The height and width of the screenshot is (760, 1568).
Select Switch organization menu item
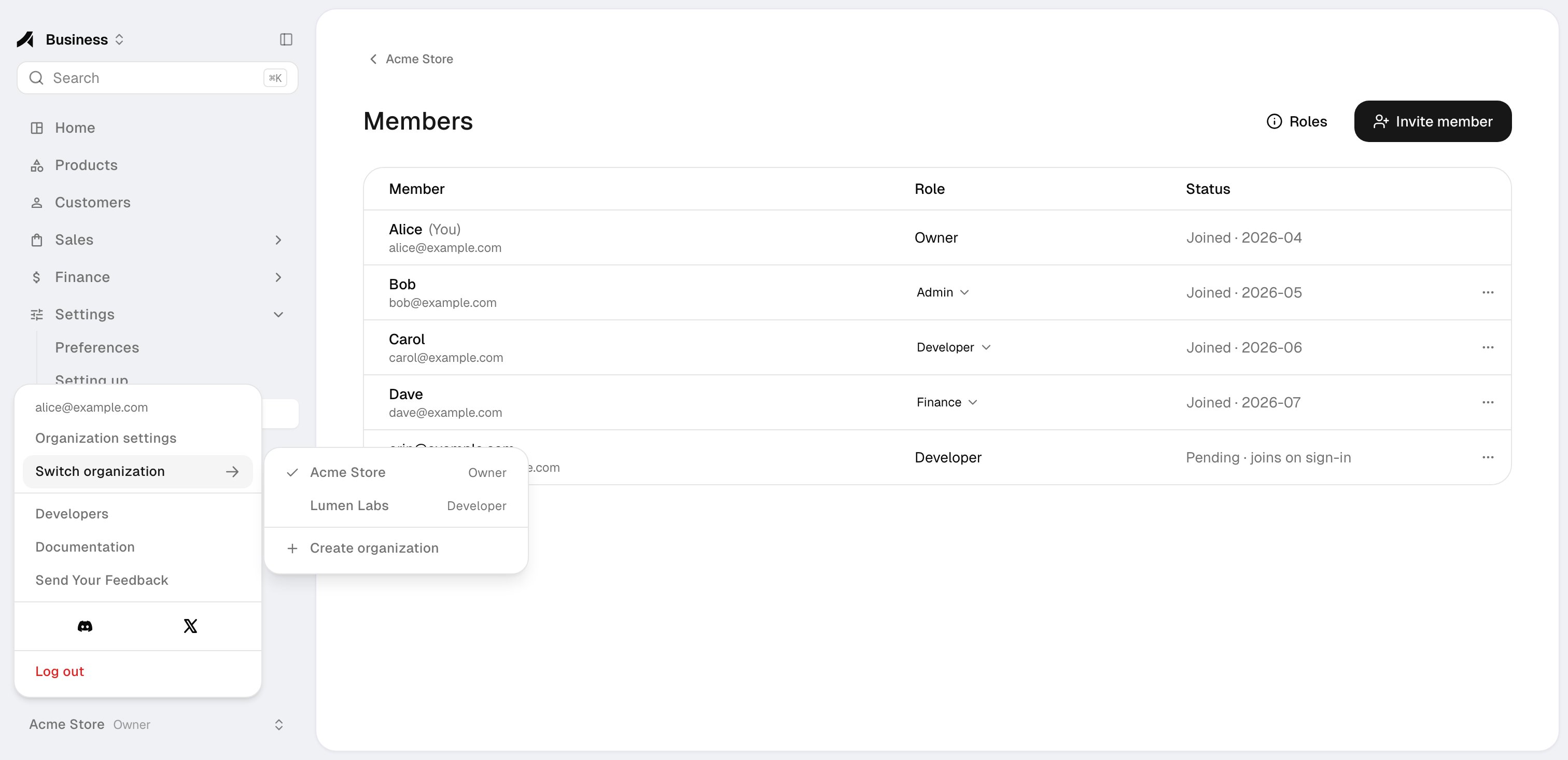[137, 472]
